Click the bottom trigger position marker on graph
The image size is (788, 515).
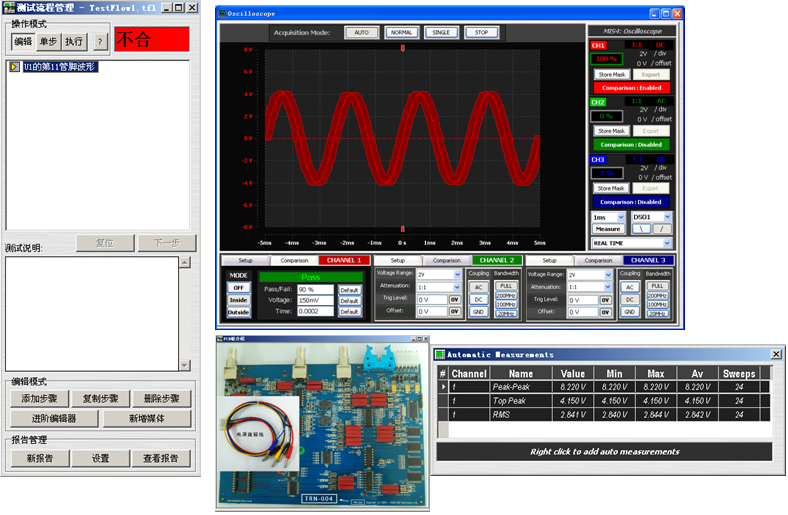click(403, 229)
